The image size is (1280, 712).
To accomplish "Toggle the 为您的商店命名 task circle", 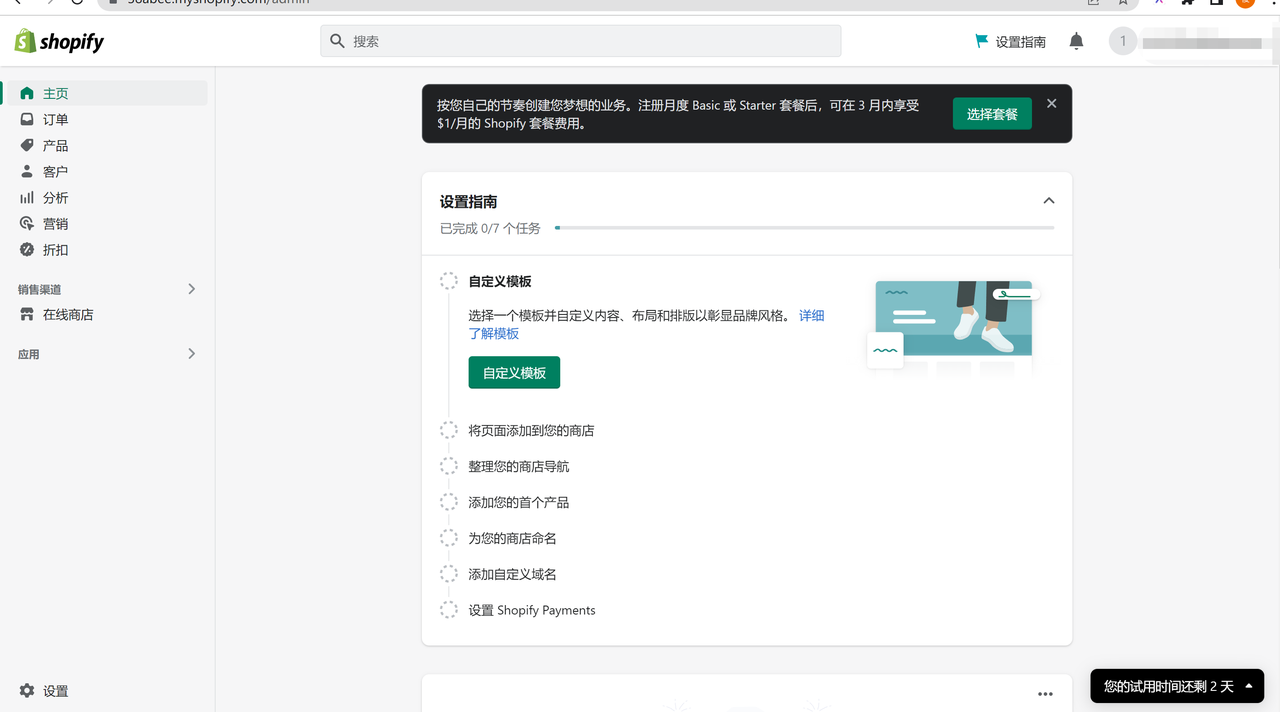I will [x=449, y=538].
